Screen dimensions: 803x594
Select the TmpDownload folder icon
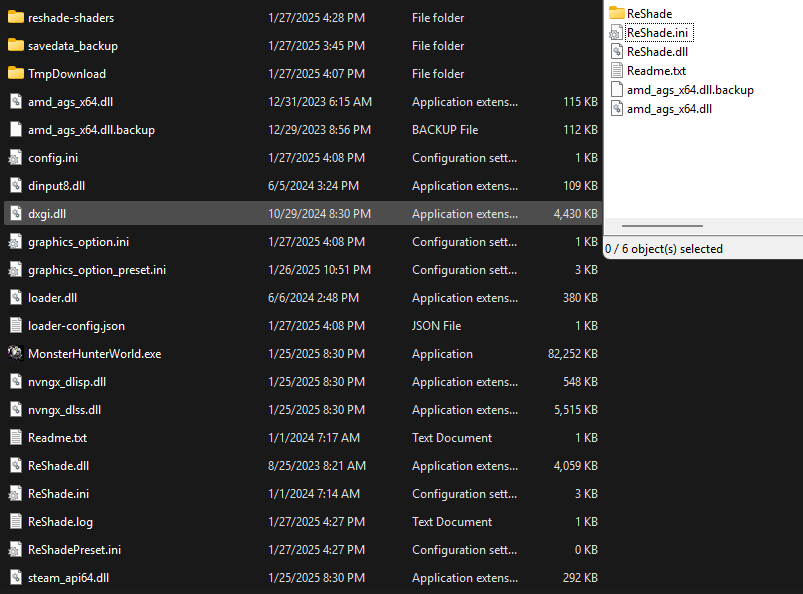15,74
